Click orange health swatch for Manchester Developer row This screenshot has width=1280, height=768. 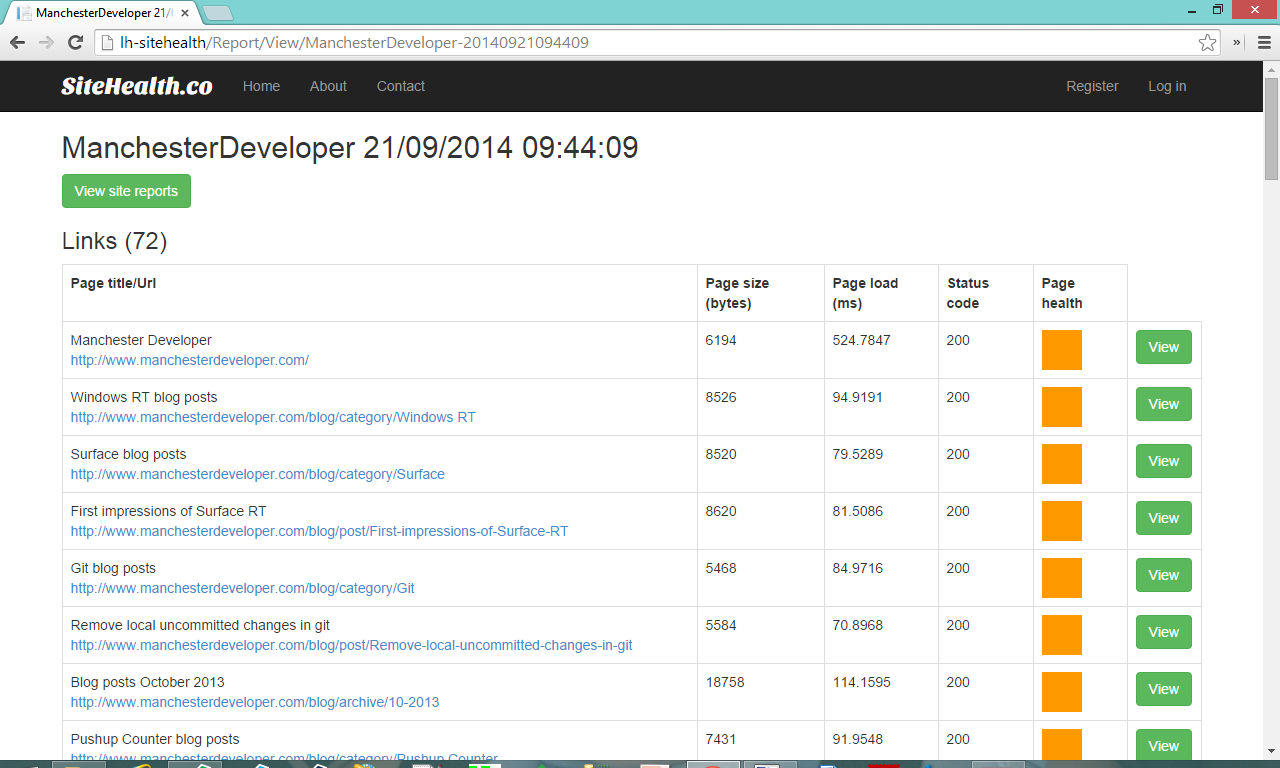tap(1062, 350)
